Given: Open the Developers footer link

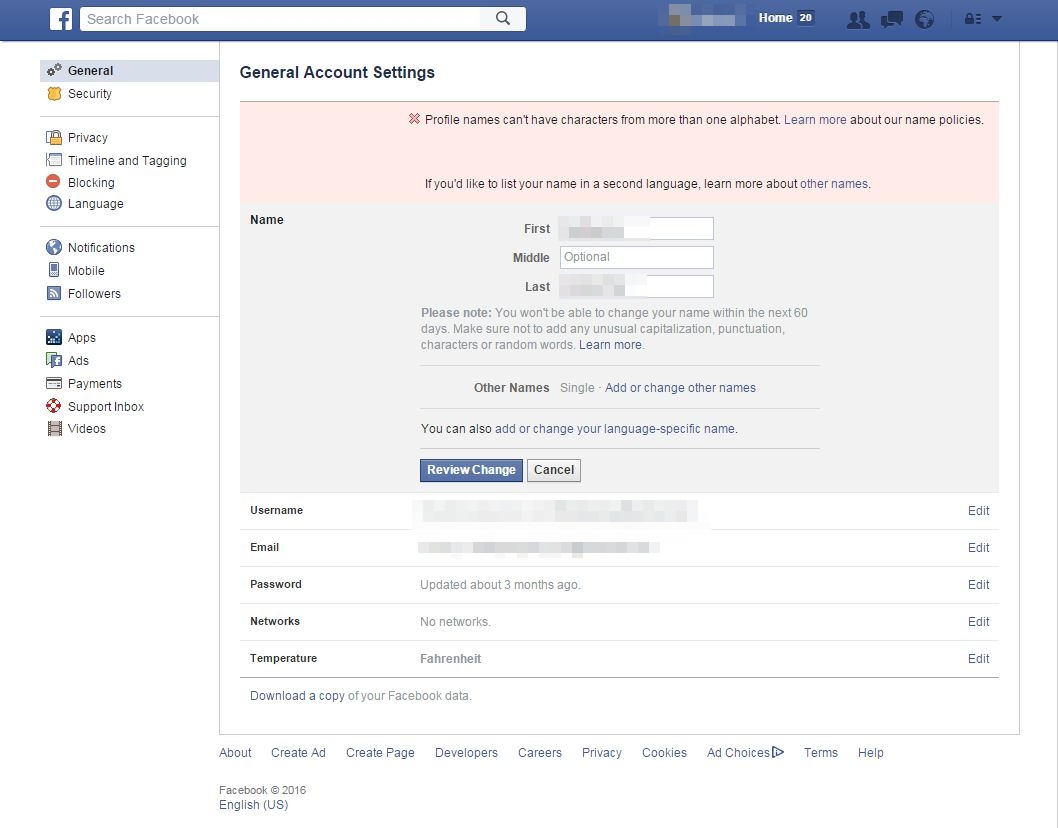Looking at the screenshot, I should [x=466, y=752].
